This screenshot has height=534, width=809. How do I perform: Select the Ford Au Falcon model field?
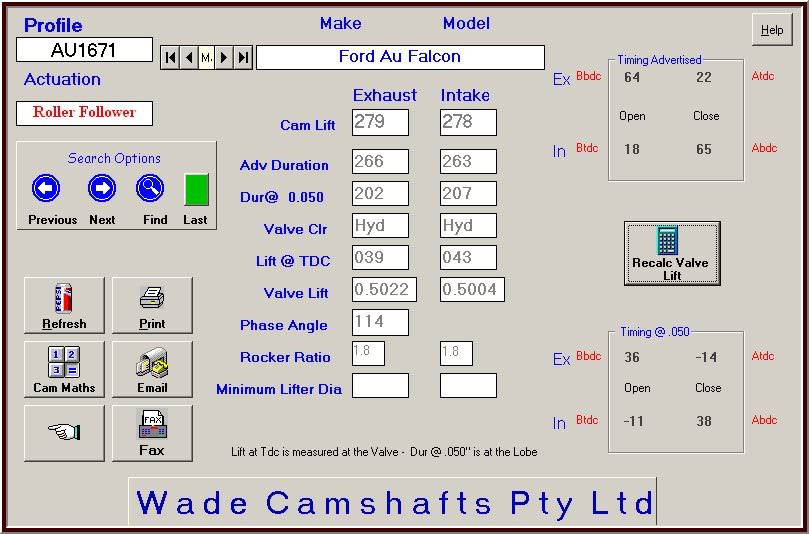(400, 57)
